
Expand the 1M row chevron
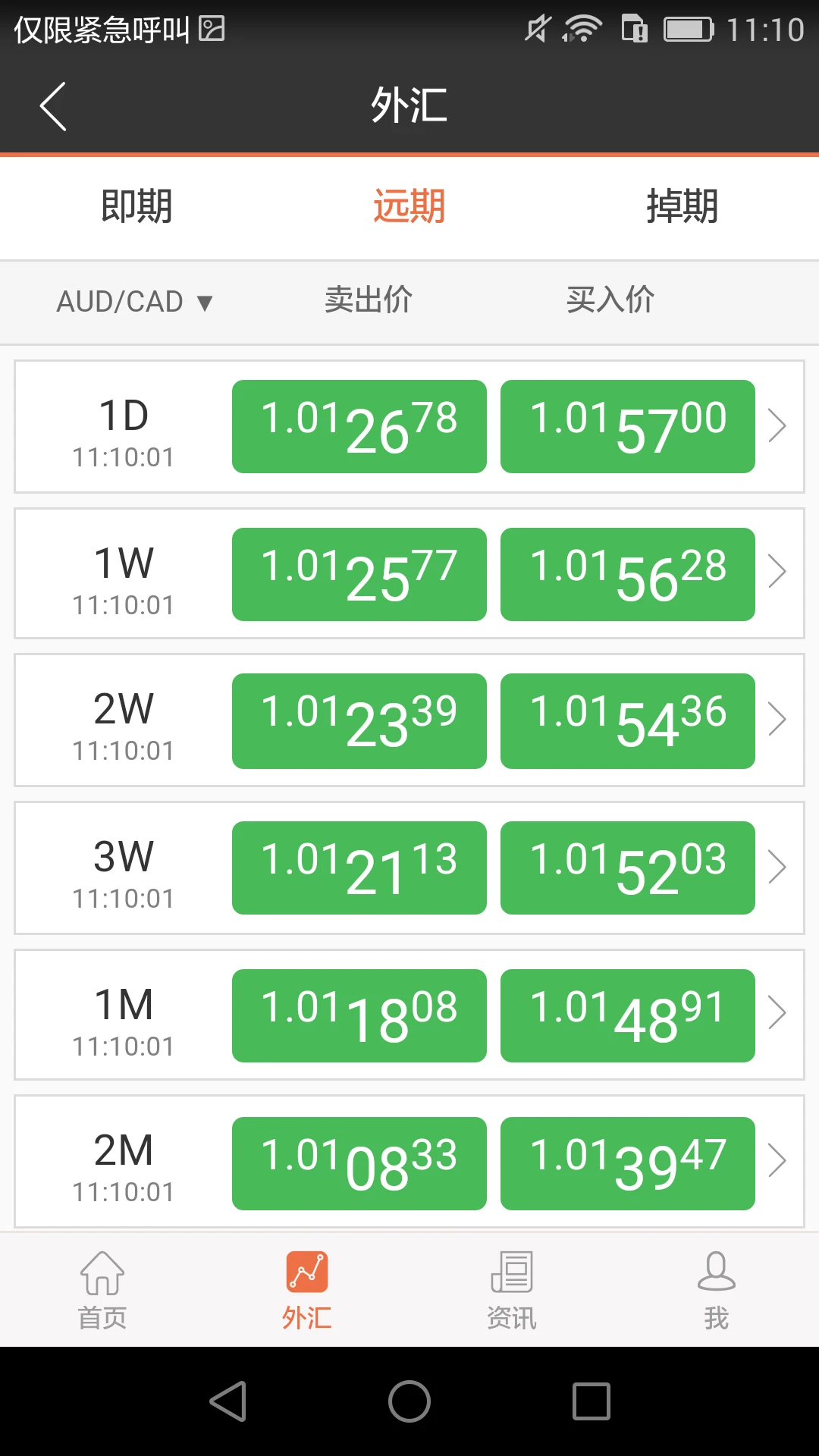(777, 1013)
